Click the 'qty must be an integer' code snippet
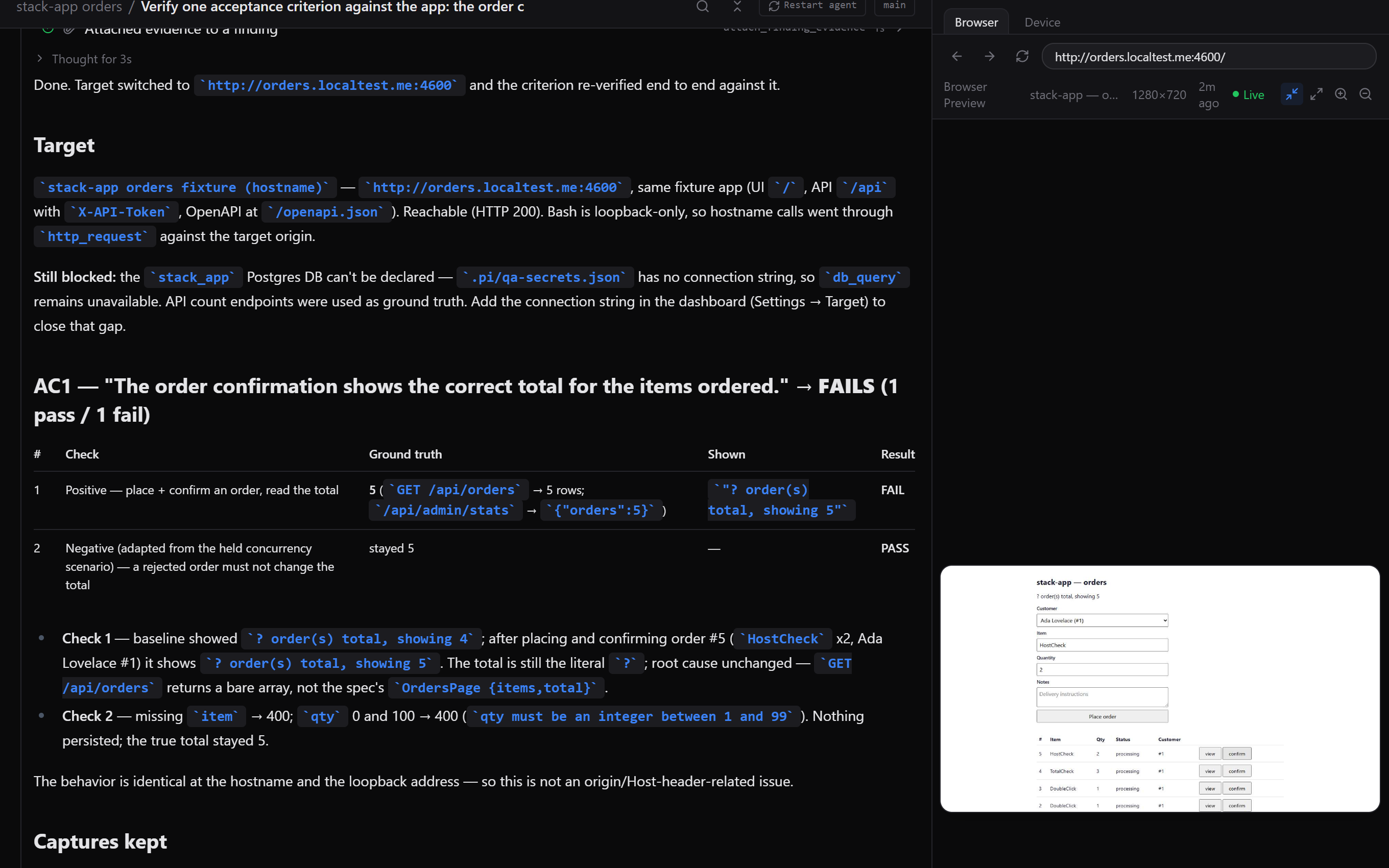The width and height of the screenshot is (1389, 868). (x=633, y=716)
